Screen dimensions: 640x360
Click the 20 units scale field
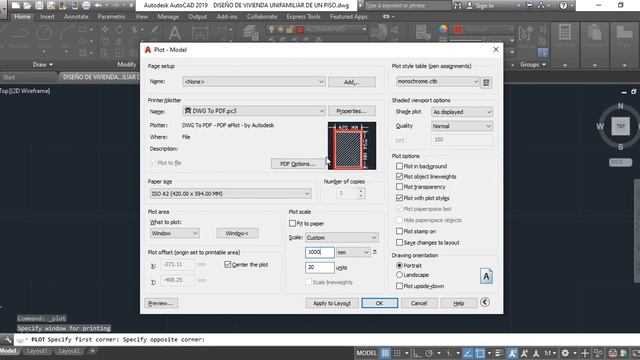click(320, 267)
